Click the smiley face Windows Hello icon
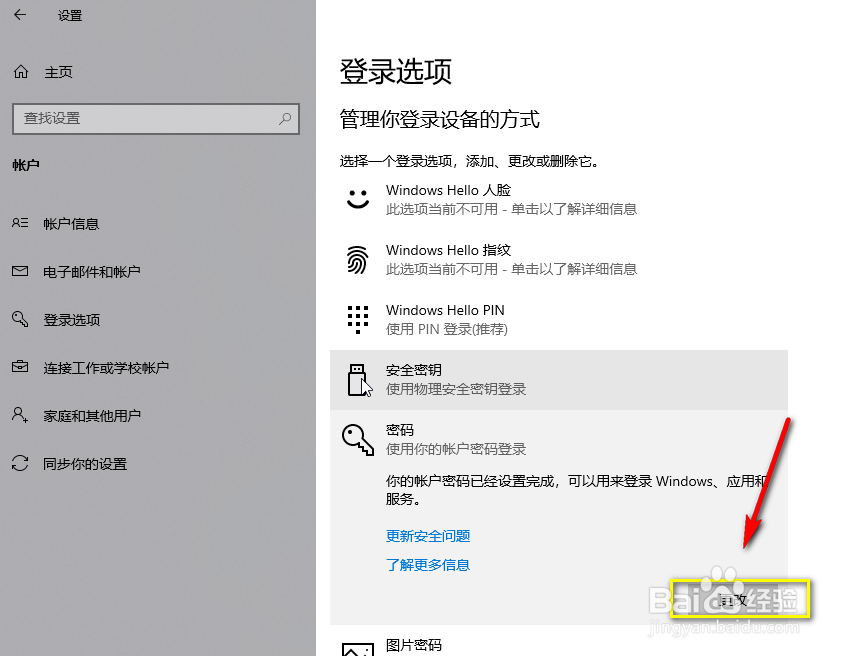Screen dimensions: 845x656 [358, 199]
